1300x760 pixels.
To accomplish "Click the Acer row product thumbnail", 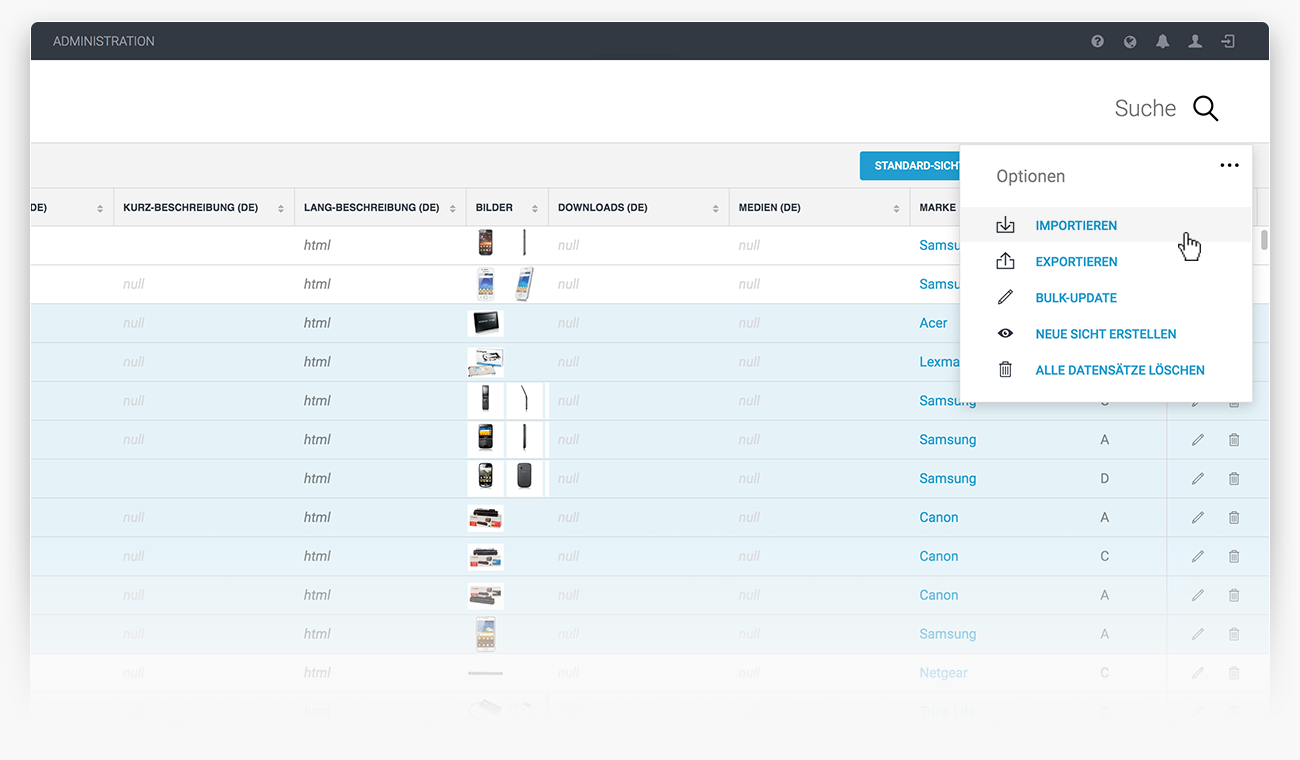I will click(486, 323).
